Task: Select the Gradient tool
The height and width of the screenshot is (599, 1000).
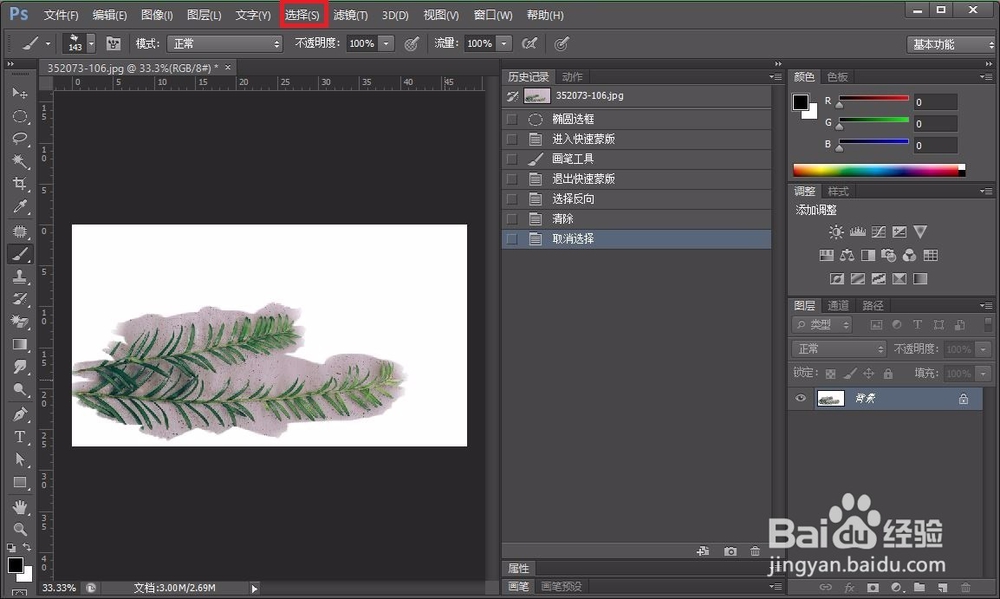Action: [20, 344]
